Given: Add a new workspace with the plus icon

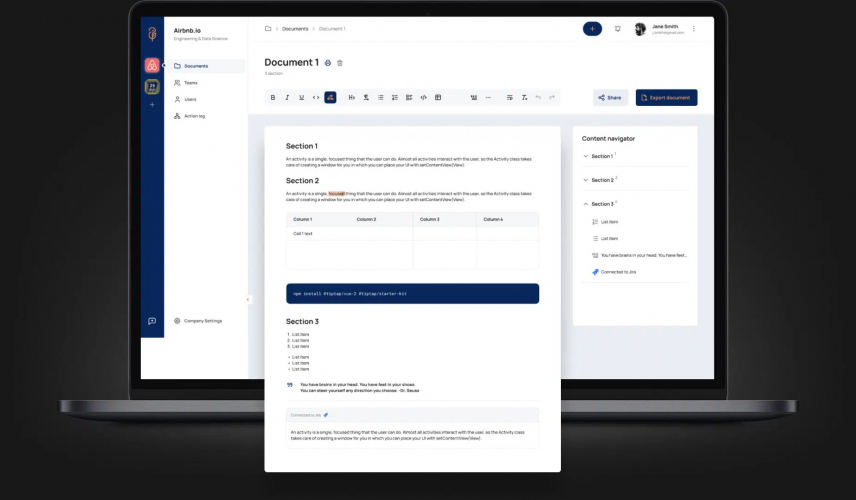Looking at the screenshot, I should pyautogui.click(x=152, y=105).
